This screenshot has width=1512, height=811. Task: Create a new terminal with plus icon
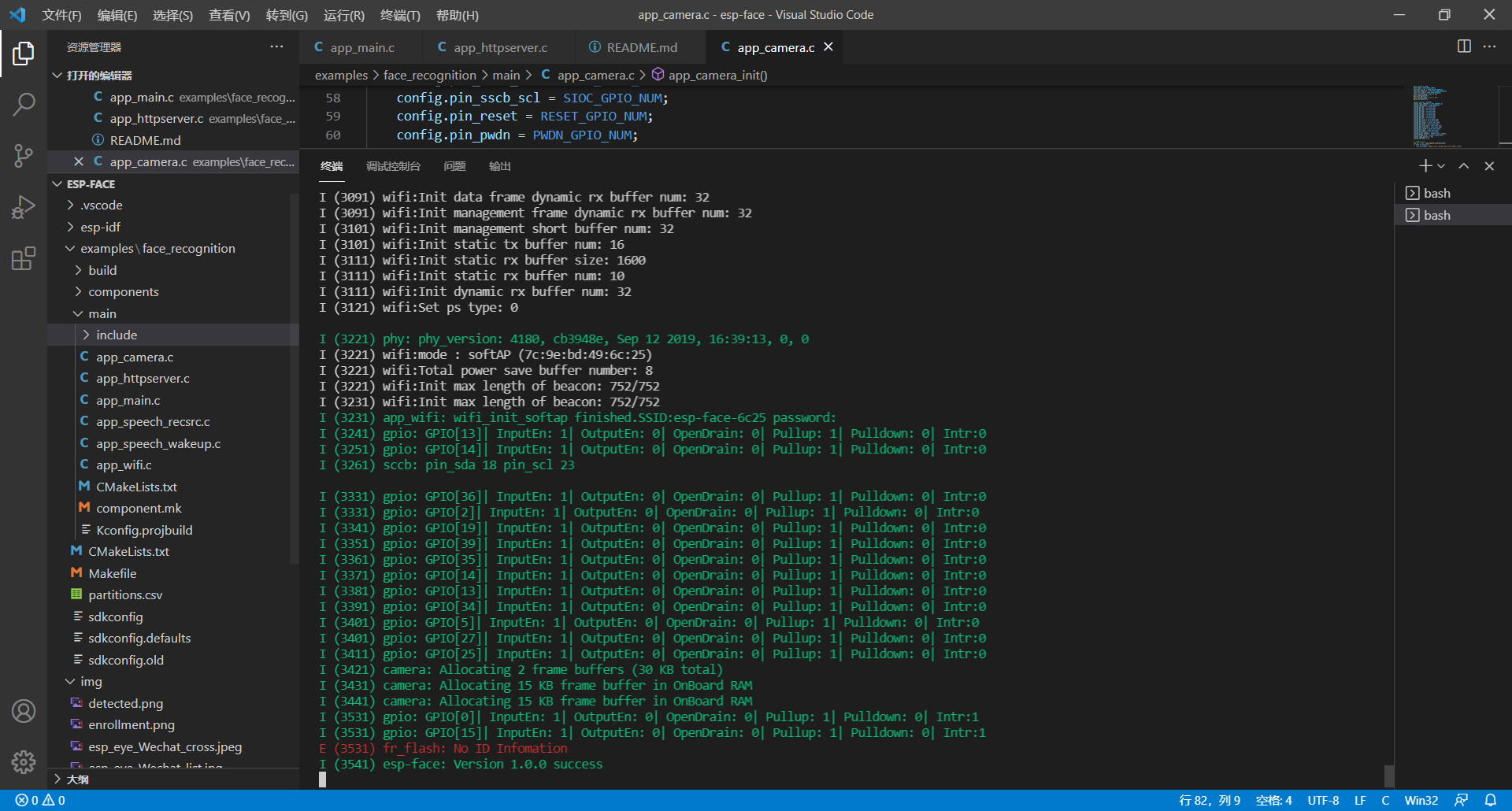[1425, 166]
